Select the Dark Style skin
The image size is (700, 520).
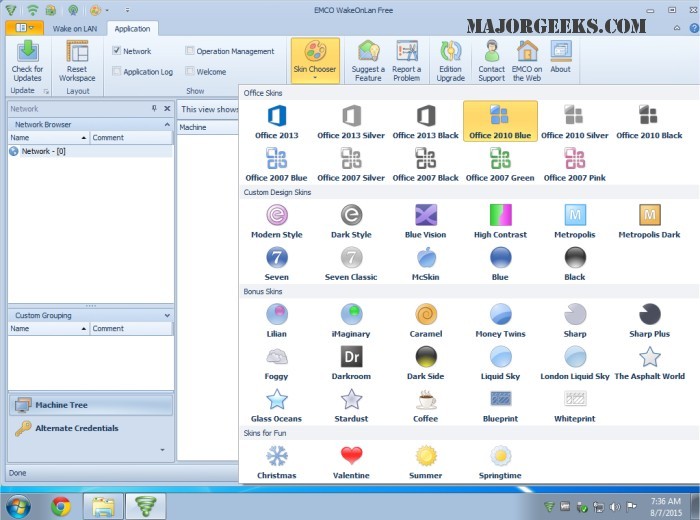[351, 221]
